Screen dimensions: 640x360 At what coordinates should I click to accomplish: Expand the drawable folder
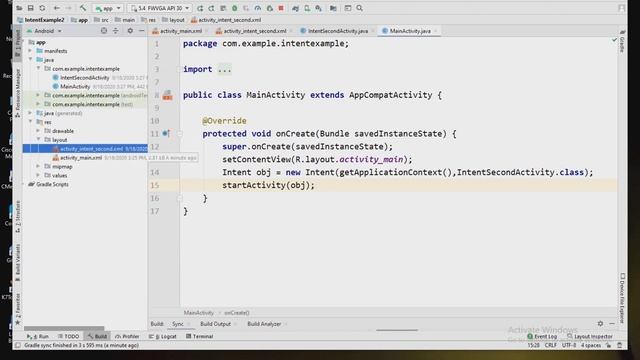coord(38,131)
